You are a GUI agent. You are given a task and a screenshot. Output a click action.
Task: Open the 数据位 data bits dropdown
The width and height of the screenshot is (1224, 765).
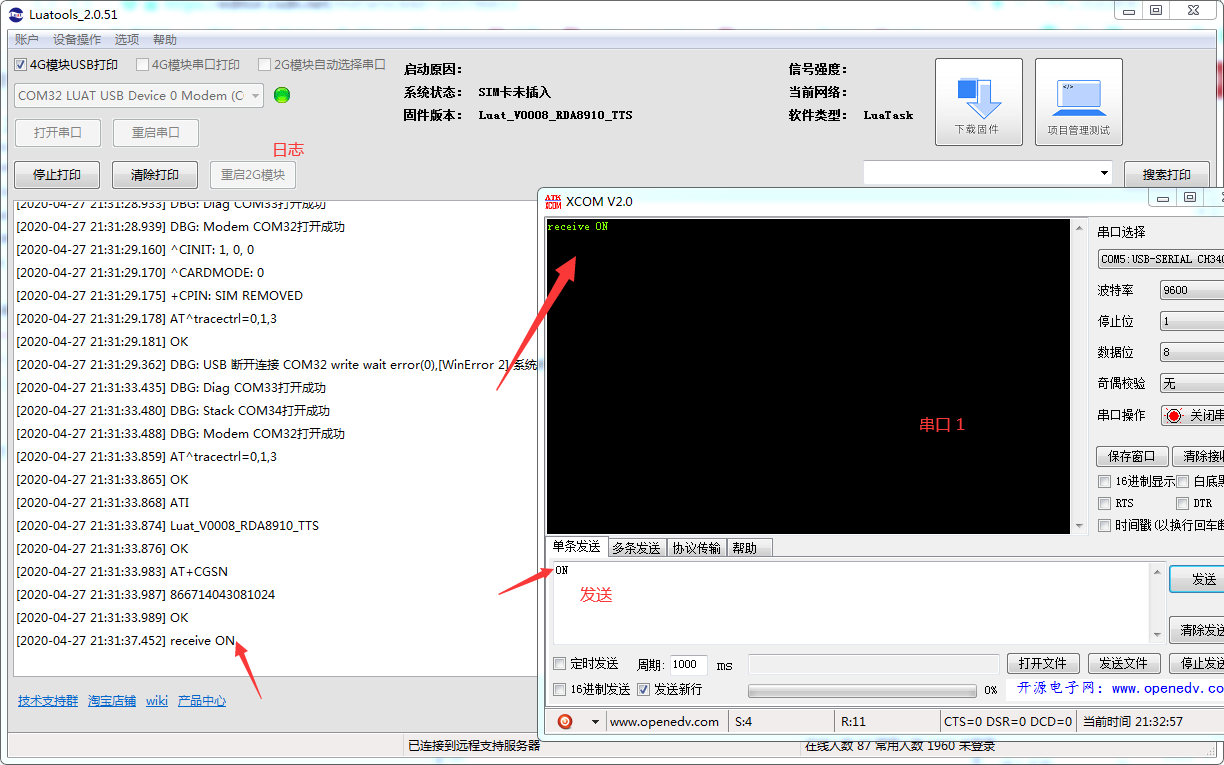pyautogui.click(x=1191, y=352)
